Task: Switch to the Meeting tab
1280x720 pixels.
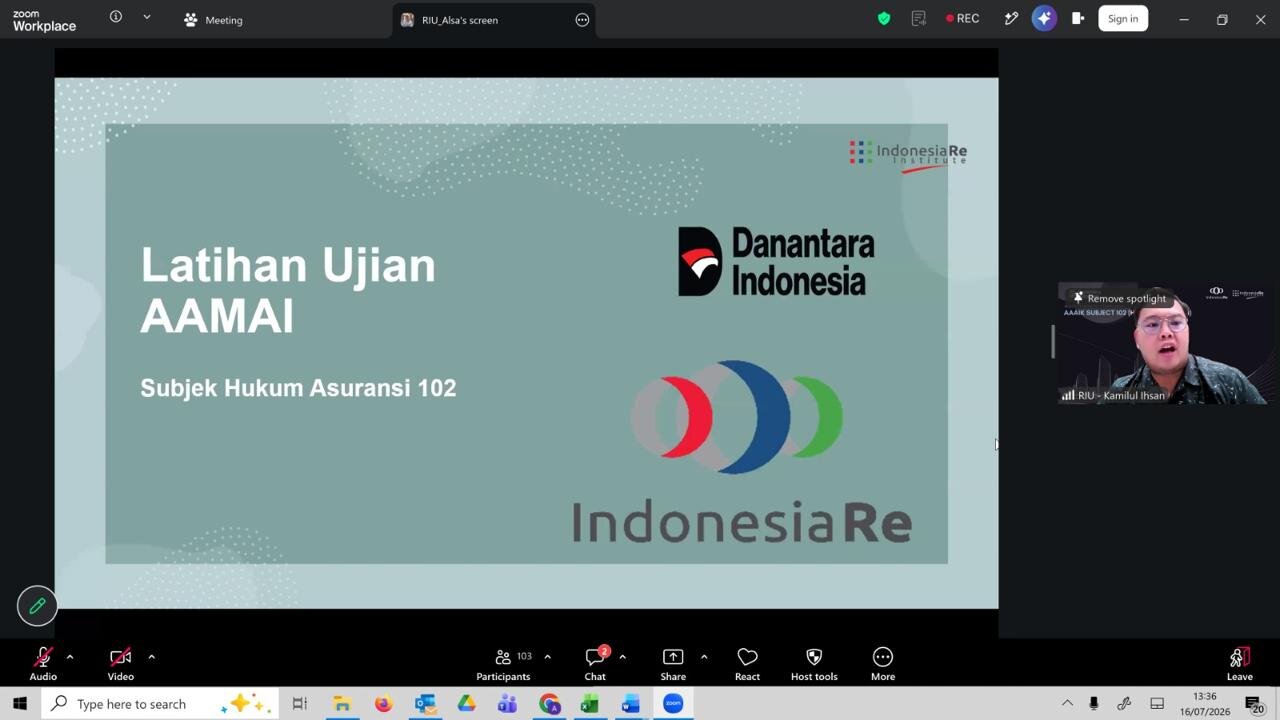Action: coord(213,20)
